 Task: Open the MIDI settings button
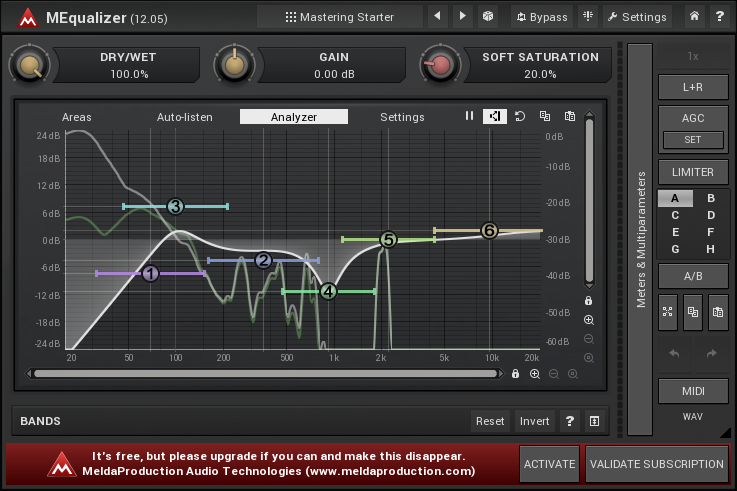[x=693, y=391]
